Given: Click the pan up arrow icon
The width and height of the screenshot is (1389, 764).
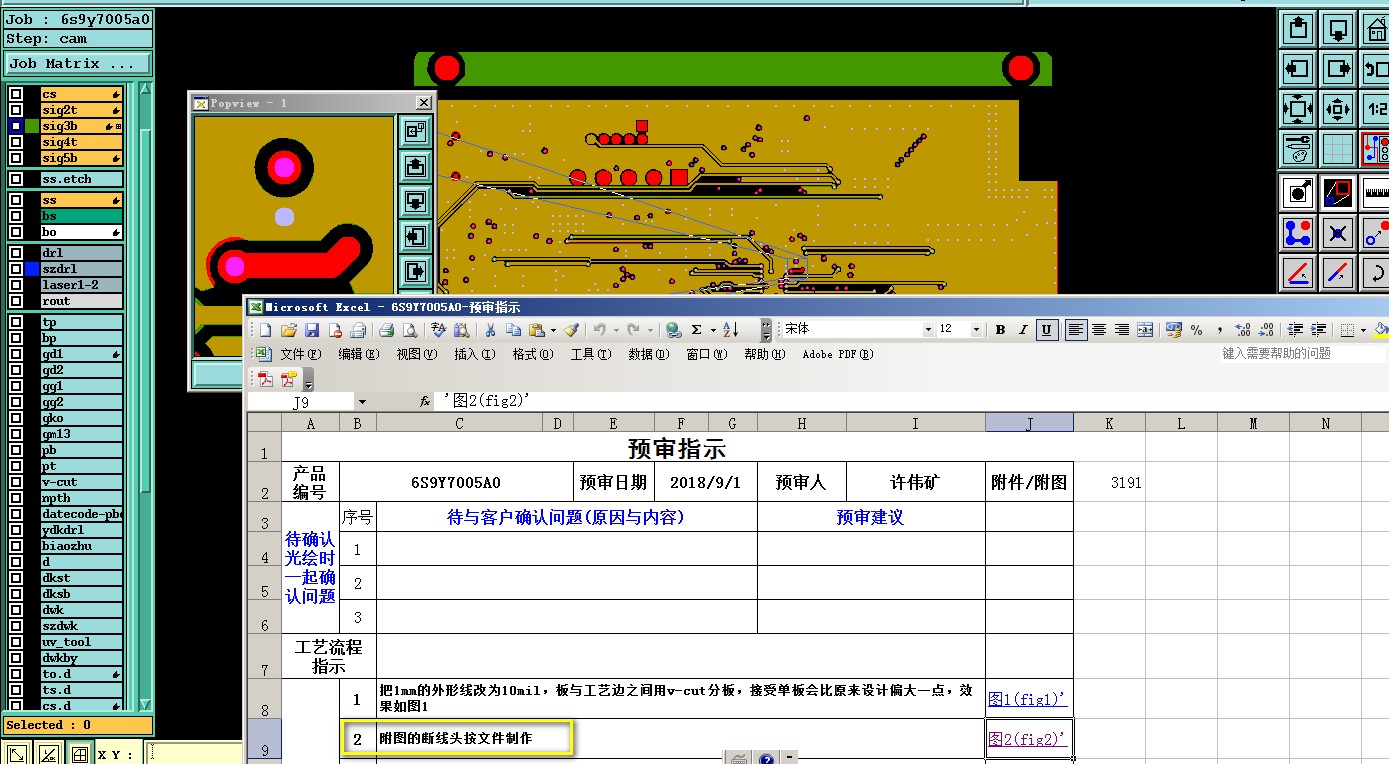Looking at the screenshot, I should pos(1298,28).
